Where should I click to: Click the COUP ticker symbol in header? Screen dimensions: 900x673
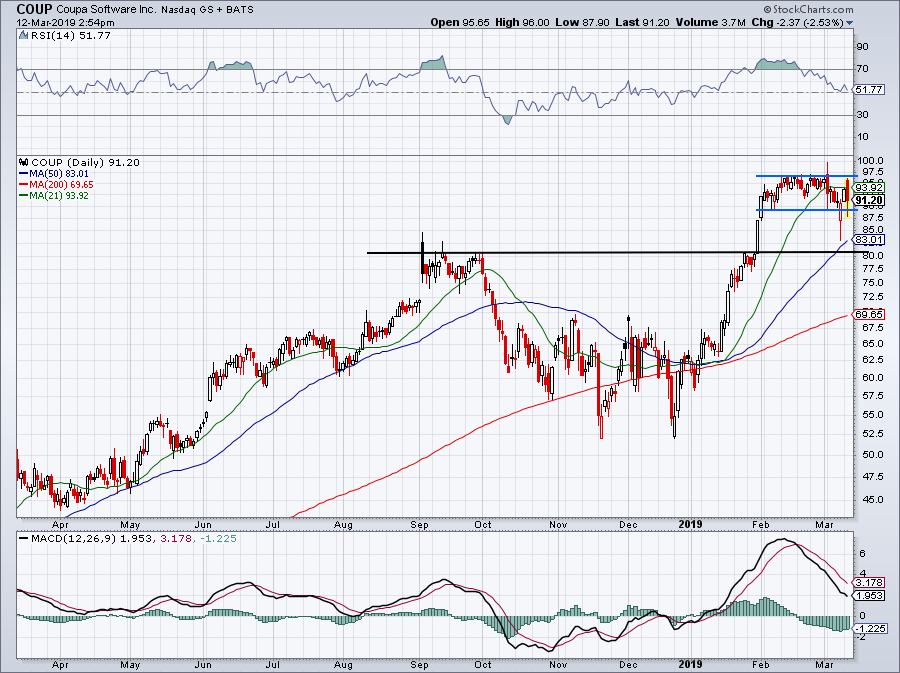tap(34, 9)
